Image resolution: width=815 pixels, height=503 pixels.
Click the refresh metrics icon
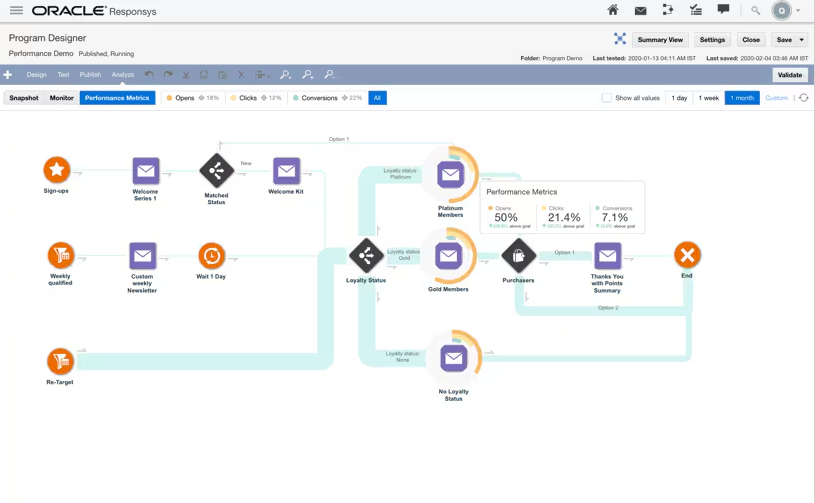point(803,98)
